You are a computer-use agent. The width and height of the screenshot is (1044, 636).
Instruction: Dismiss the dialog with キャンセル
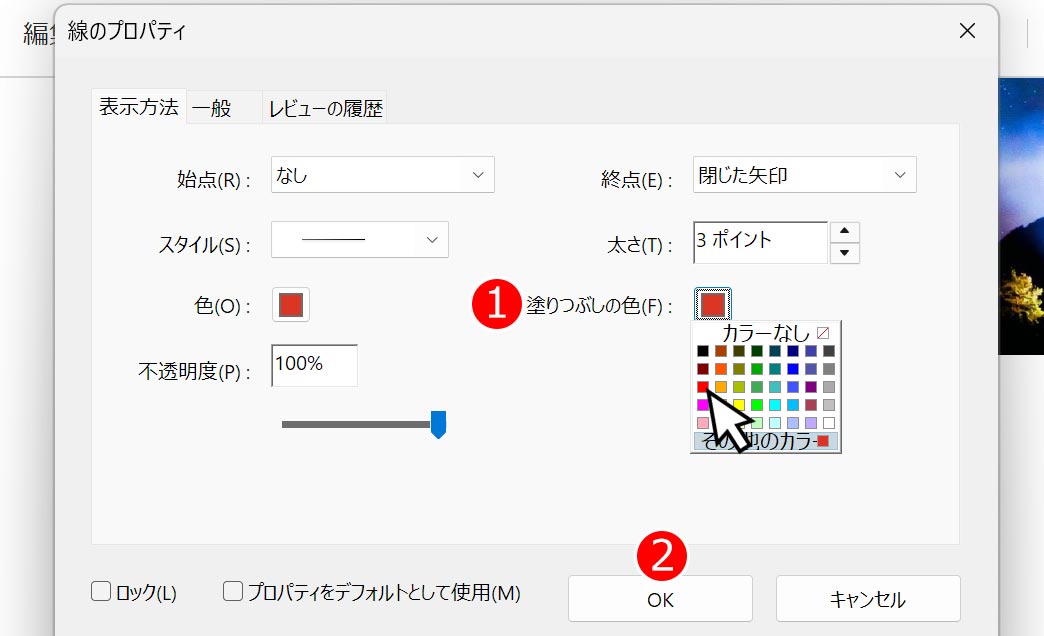(868, 598)
